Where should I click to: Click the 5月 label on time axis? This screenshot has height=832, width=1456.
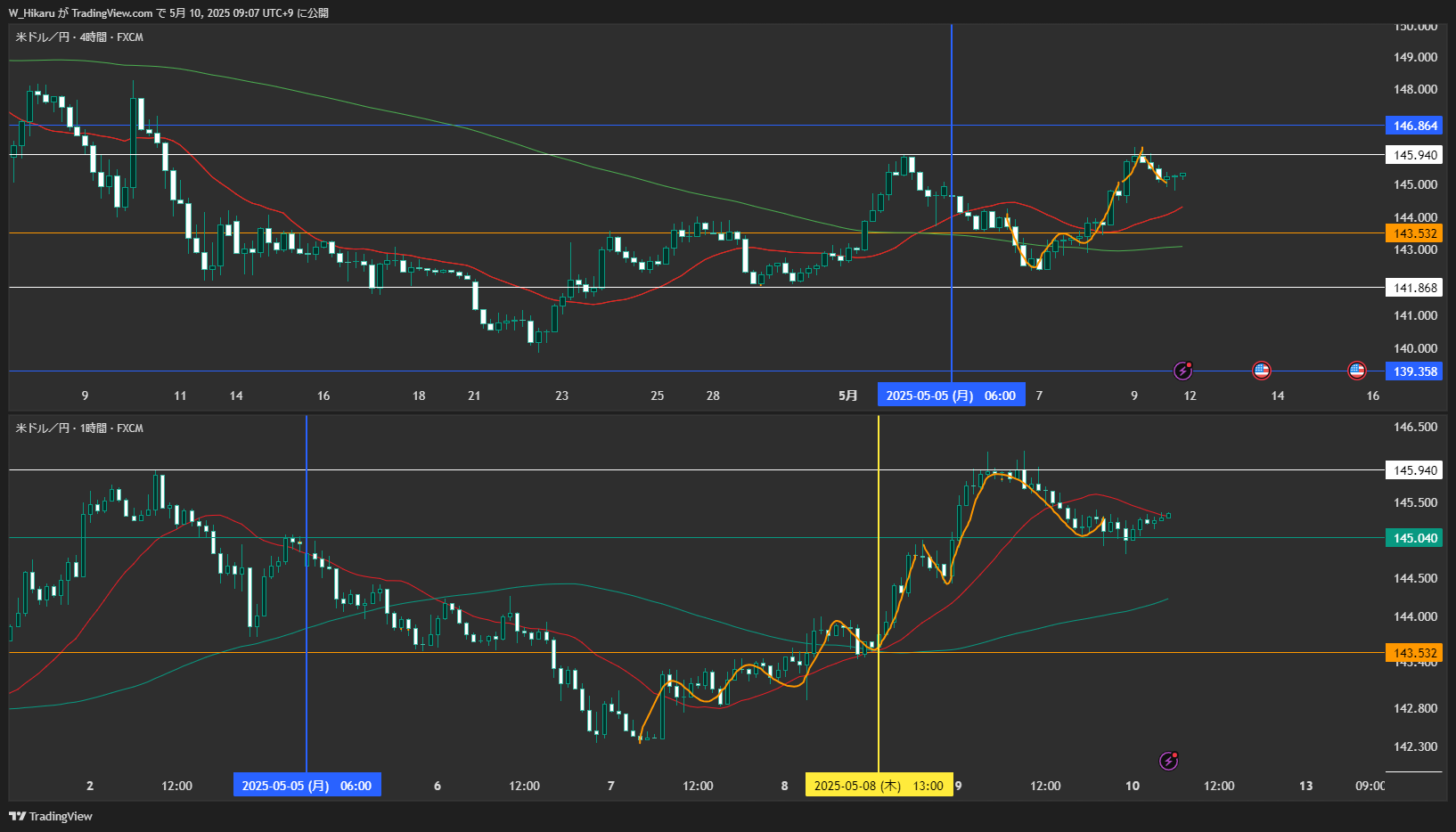point(848,396)
